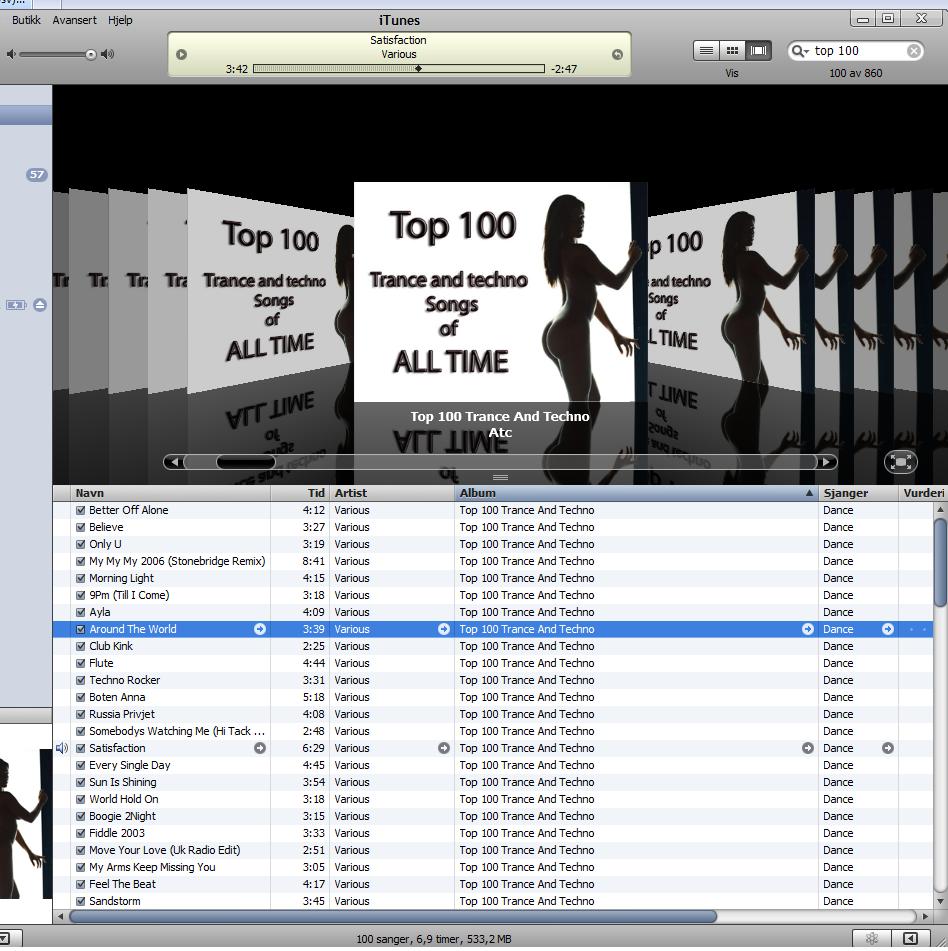
Task: Click the genre arrow in the Satisfaction row
Action: pos(888,748)
